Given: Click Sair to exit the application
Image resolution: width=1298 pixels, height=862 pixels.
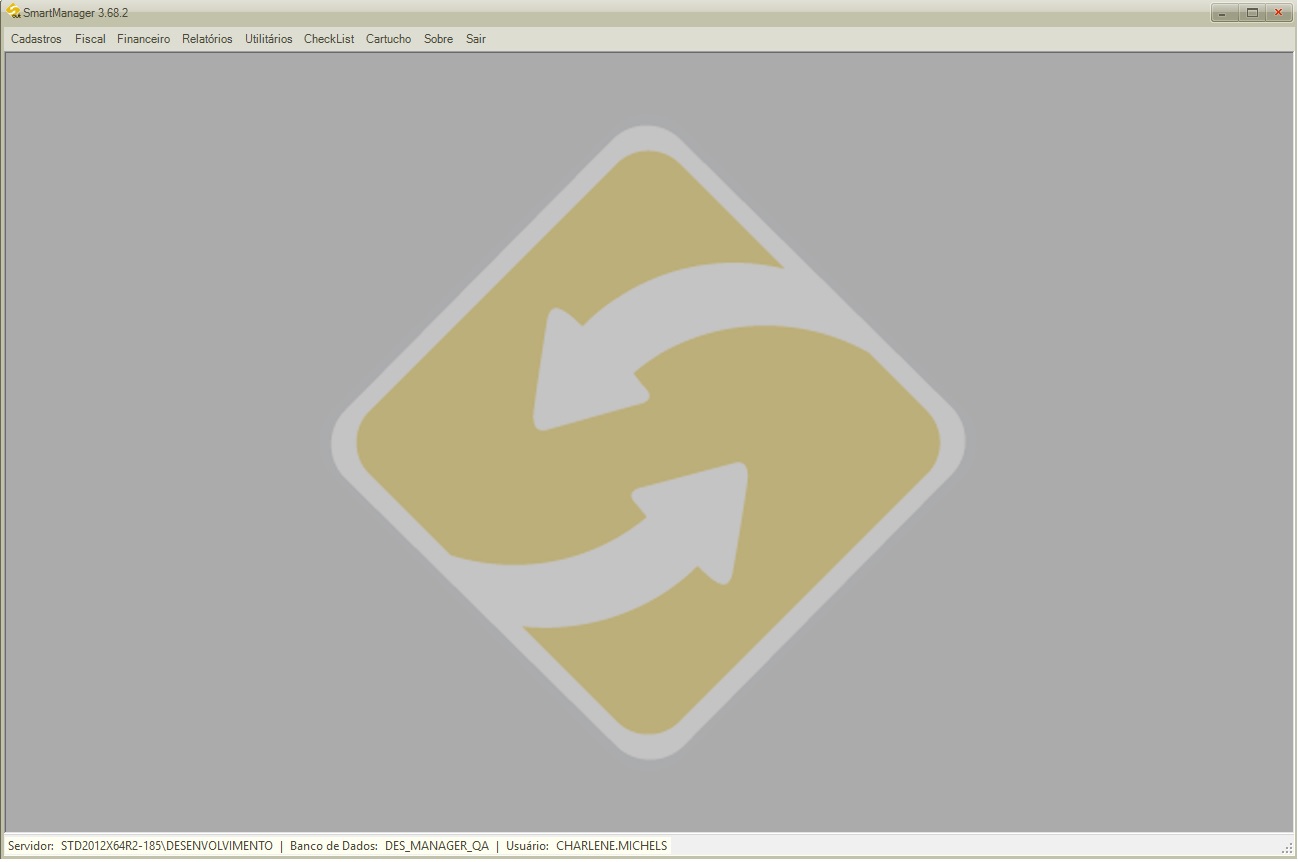Looking at the screenshot, I should 476,39.
